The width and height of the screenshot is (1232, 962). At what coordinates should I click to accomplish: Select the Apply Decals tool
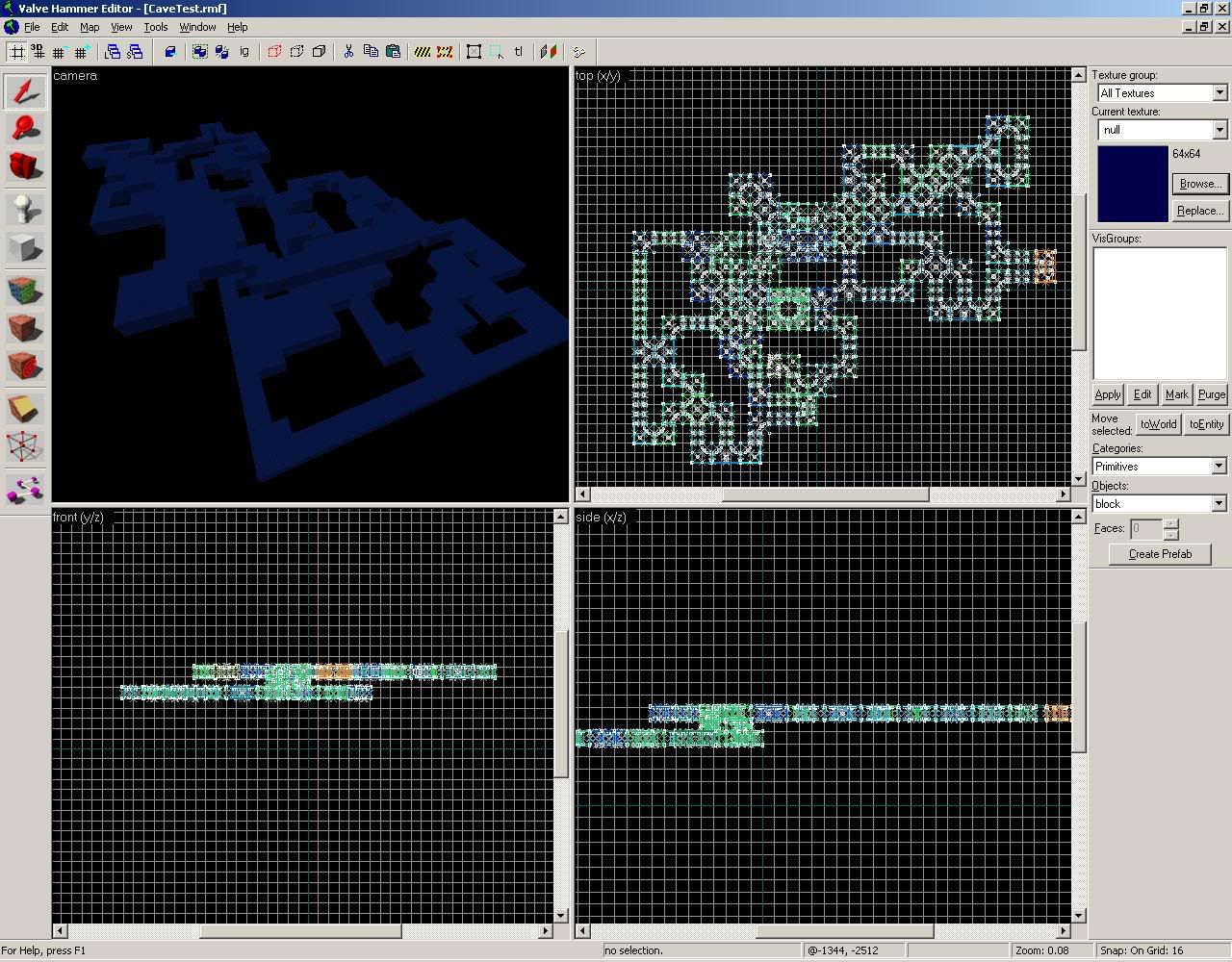[x=25, y=366]
